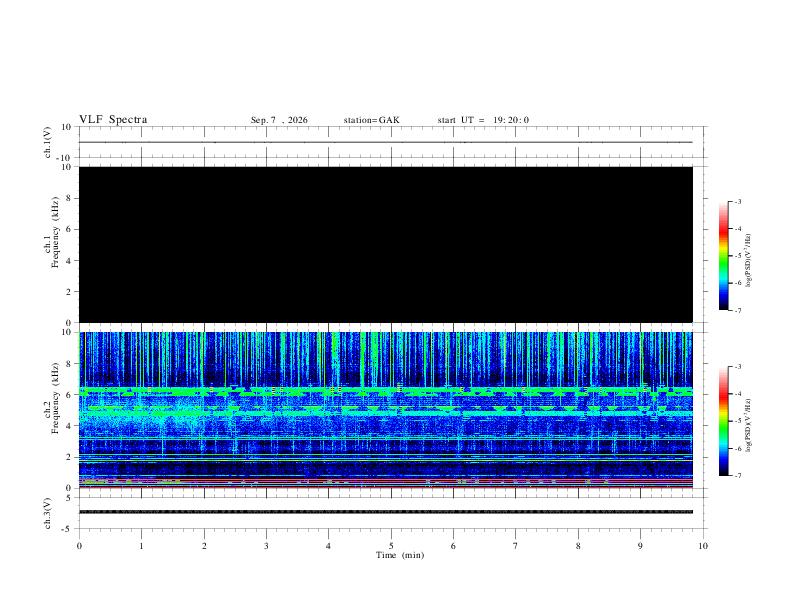This screenshot has height=612, width=792.
Task: Click the VLF Spectra title text
Action: click(113, 120)
